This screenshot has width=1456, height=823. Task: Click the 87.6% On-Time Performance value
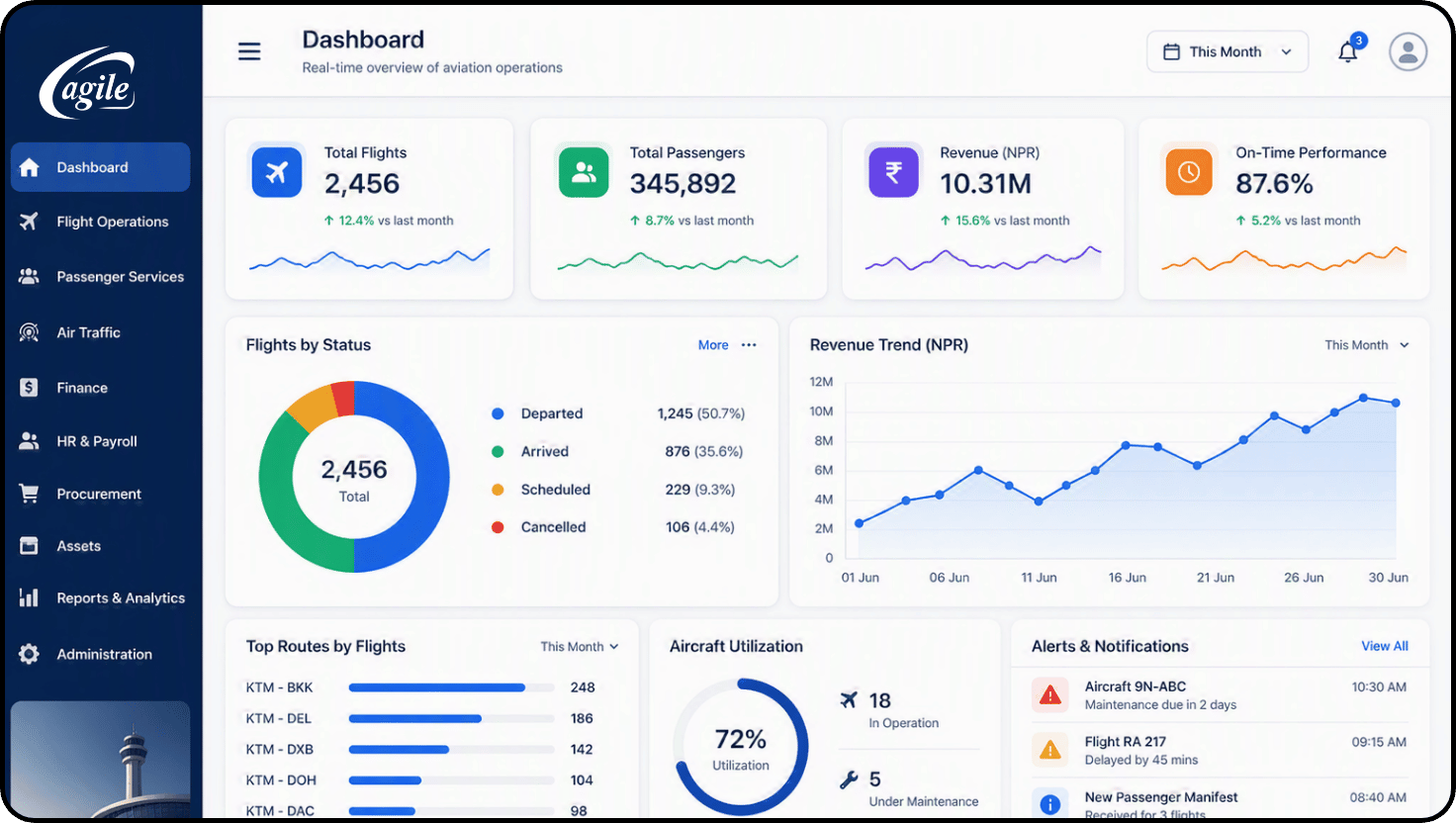coord(1274,184)
